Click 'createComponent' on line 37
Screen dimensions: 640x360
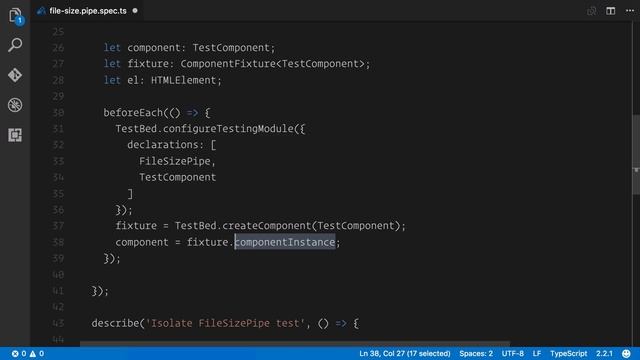click(267, 226)
